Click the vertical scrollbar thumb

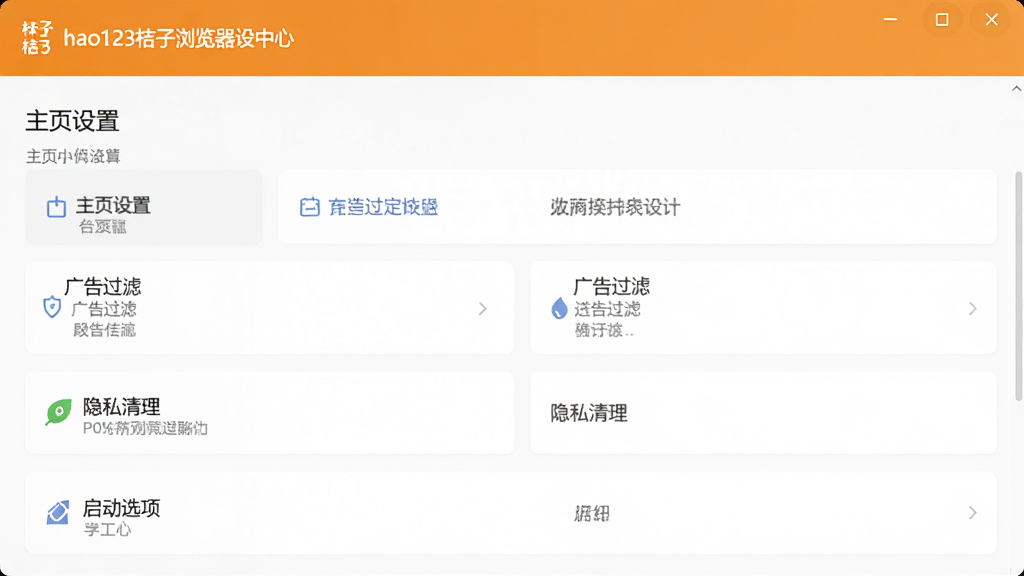click(1018, 286)
